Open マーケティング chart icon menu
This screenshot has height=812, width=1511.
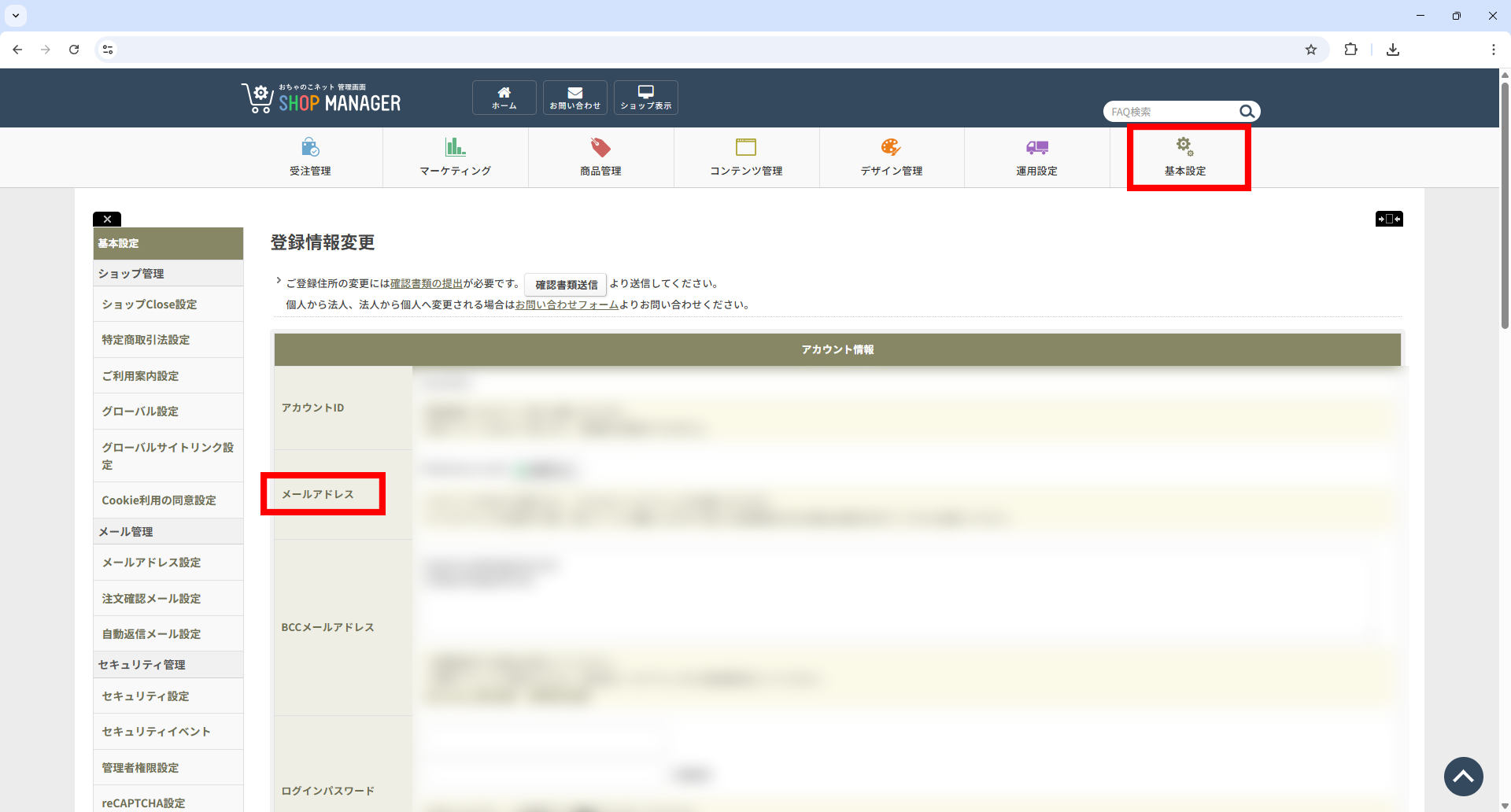point(455,157)
